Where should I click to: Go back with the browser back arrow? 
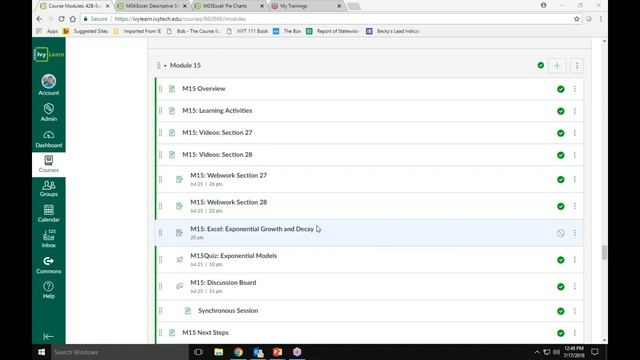coord(39,19)
